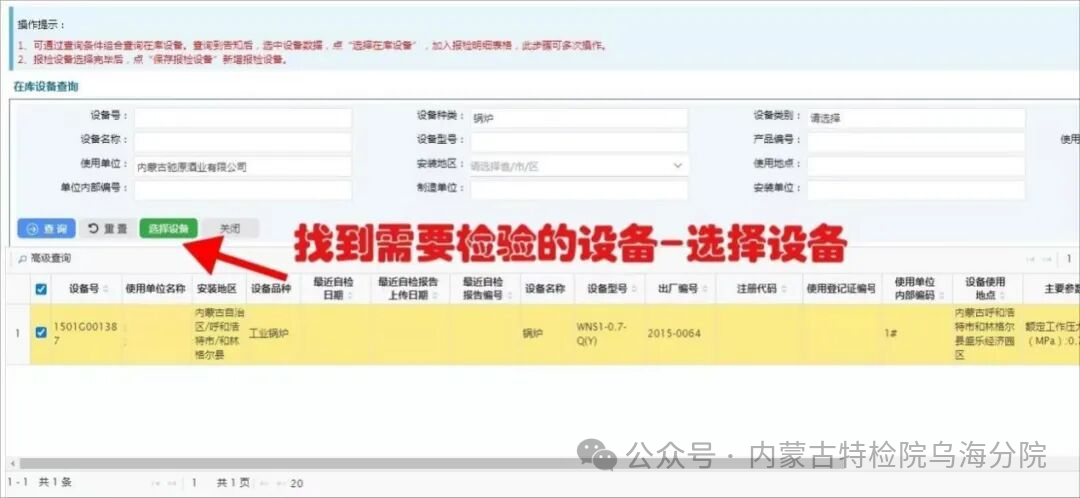Click into the 设备名称 input field
This screenshot has height=498, width=1080.
[242, 142]
